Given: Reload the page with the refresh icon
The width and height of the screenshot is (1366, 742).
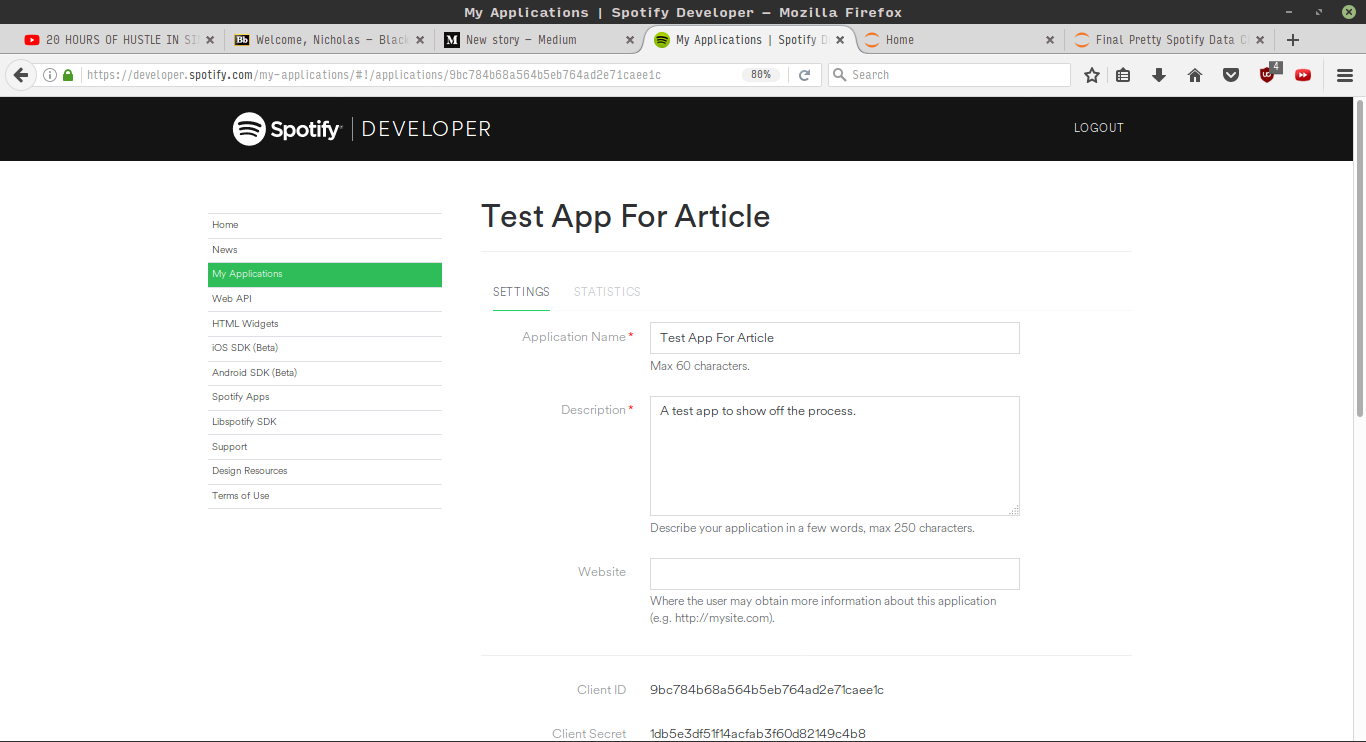Looking at the screenshot, I should coord(804,75).
